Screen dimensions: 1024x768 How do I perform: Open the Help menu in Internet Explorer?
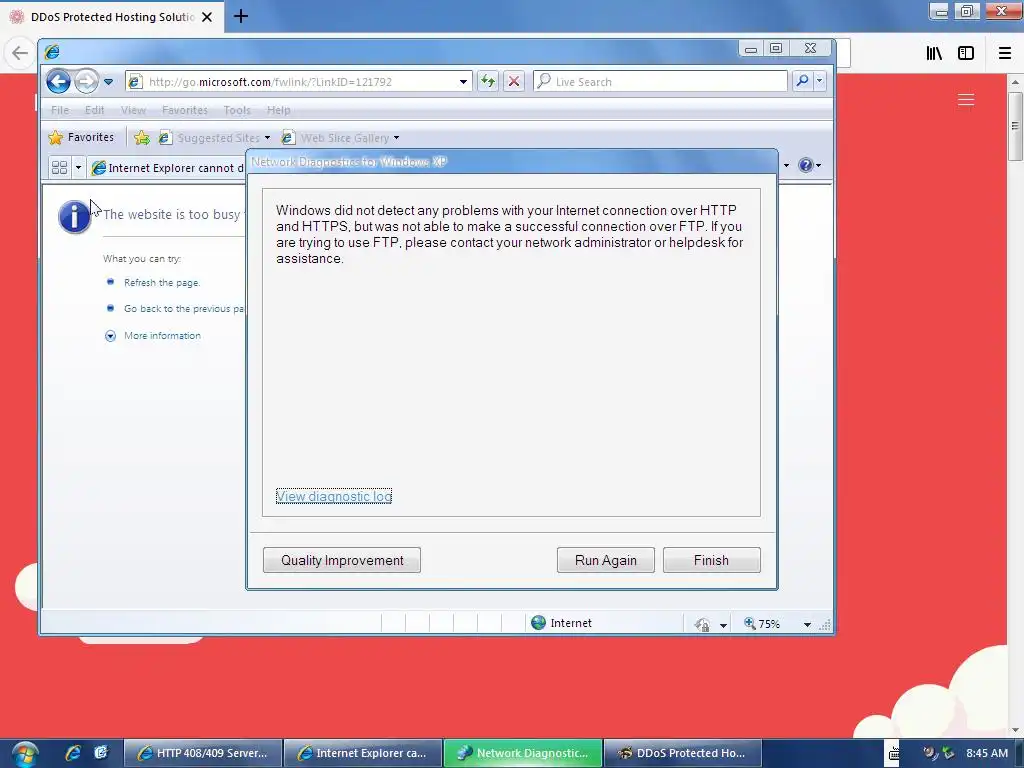pyautogui.click(x=278, y=110)
